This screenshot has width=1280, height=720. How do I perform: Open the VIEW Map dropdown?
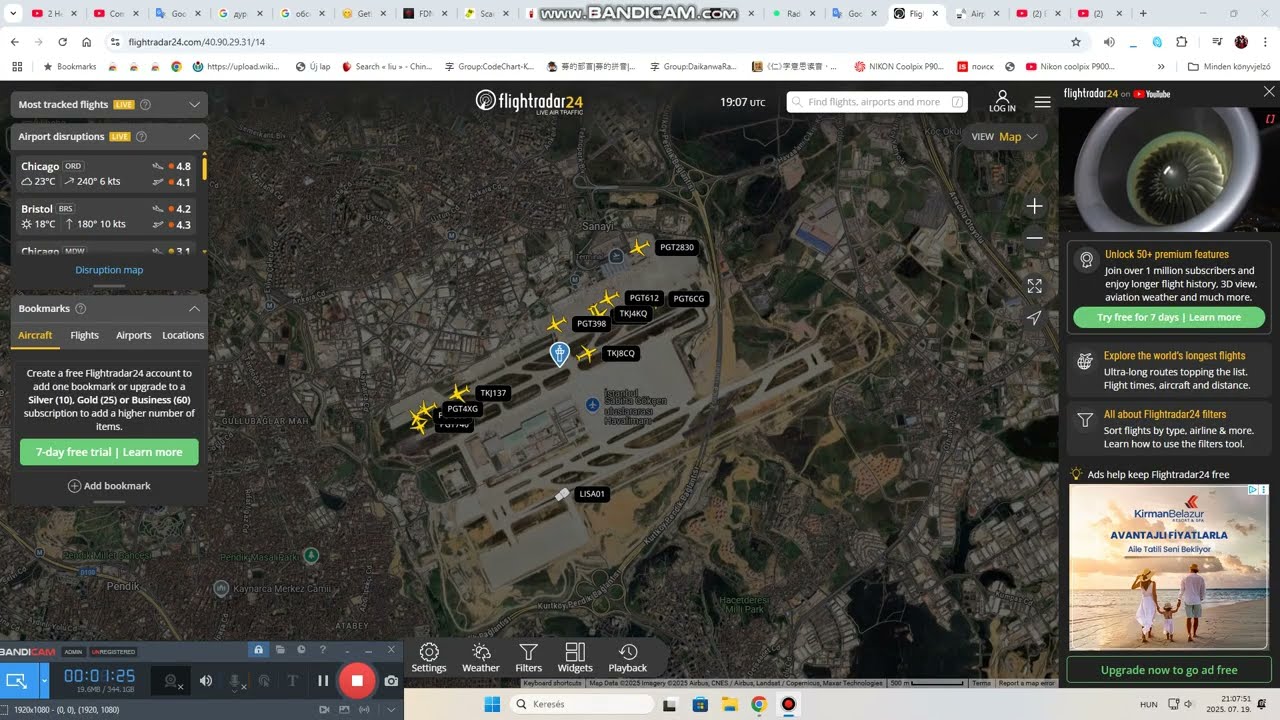[1007, 137]
